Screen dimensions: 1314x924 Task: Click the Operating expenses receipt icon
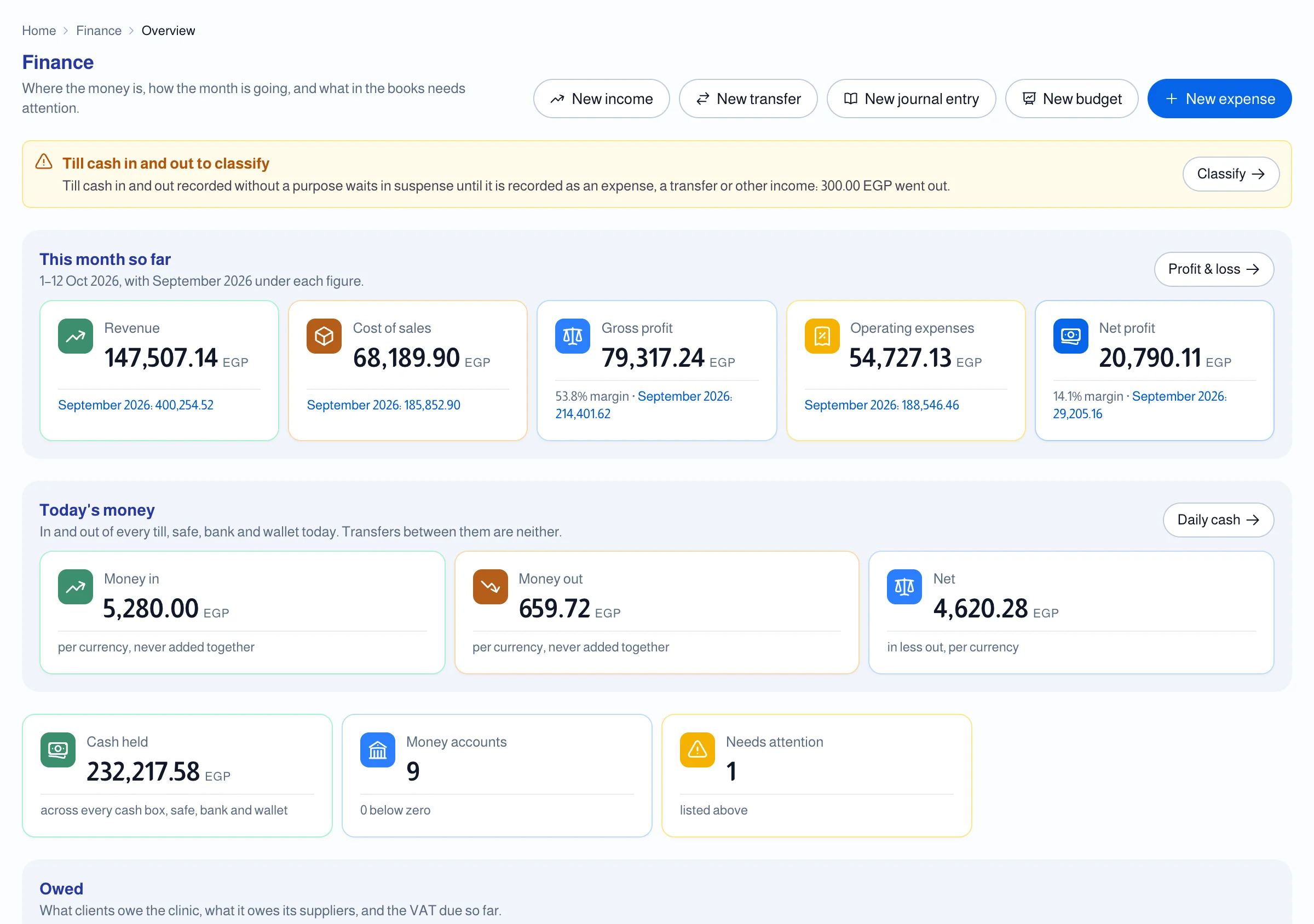click(x=822, y=337)
